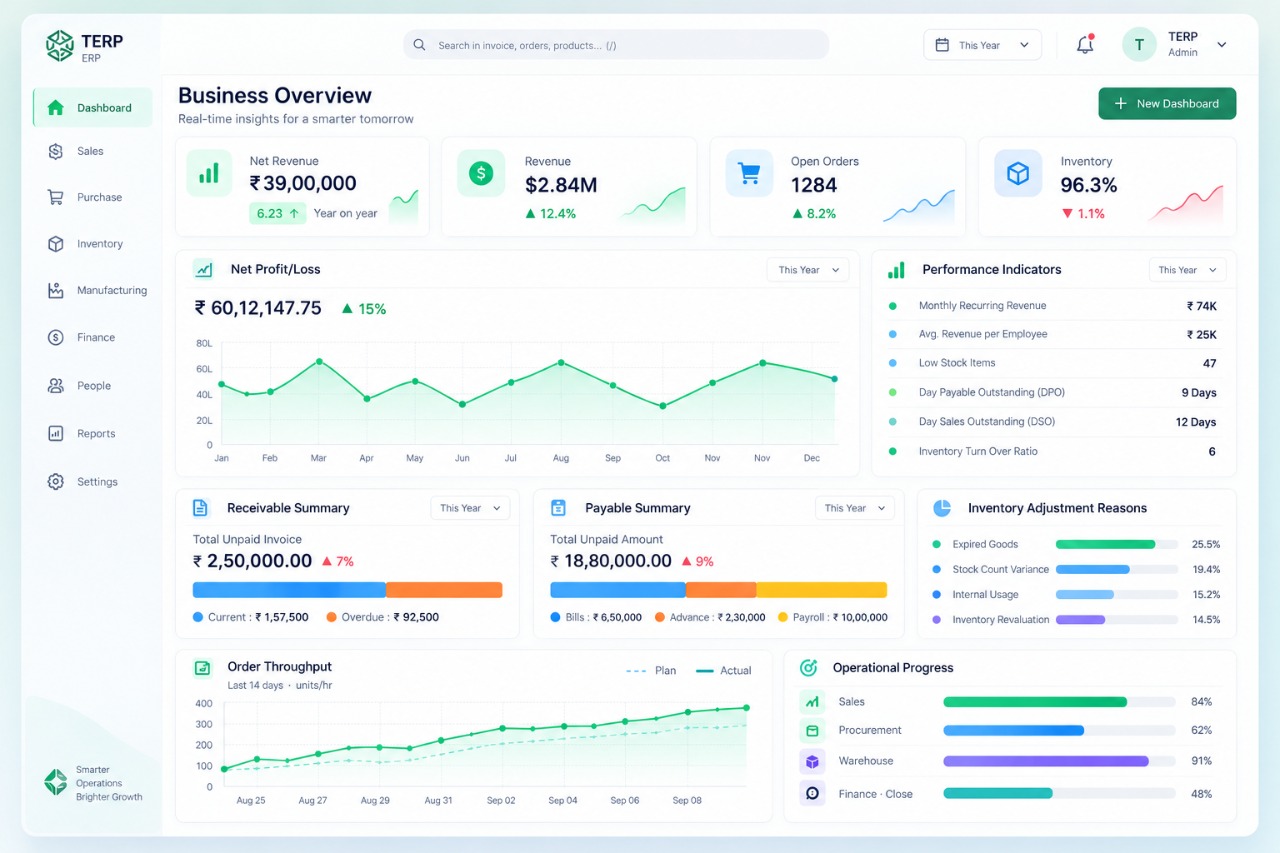Click Day Sales Outstanding (DSO) row
The width and height of the screenshot is (1280, 853).
1052,422
